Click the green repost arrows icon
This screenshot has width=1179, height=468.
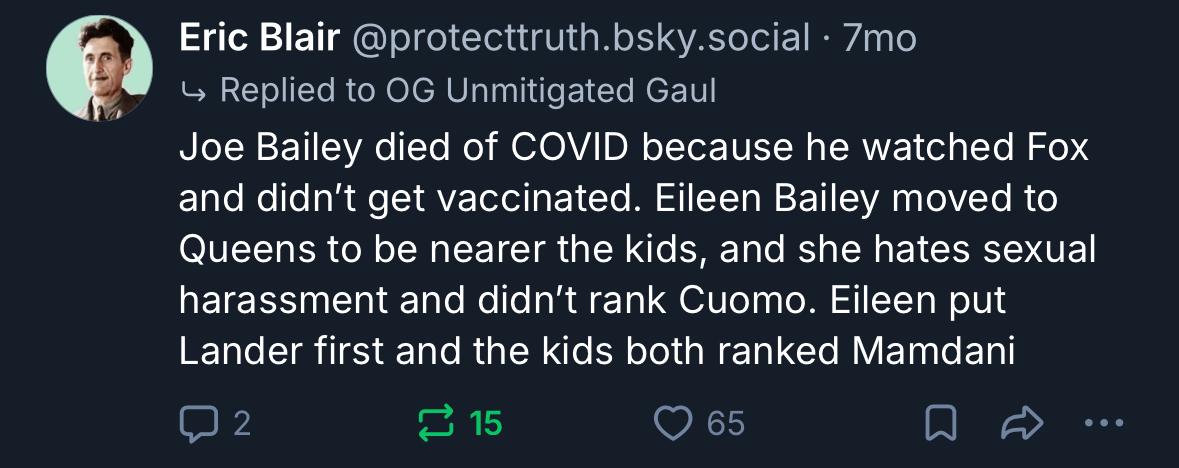coord(439,424)
